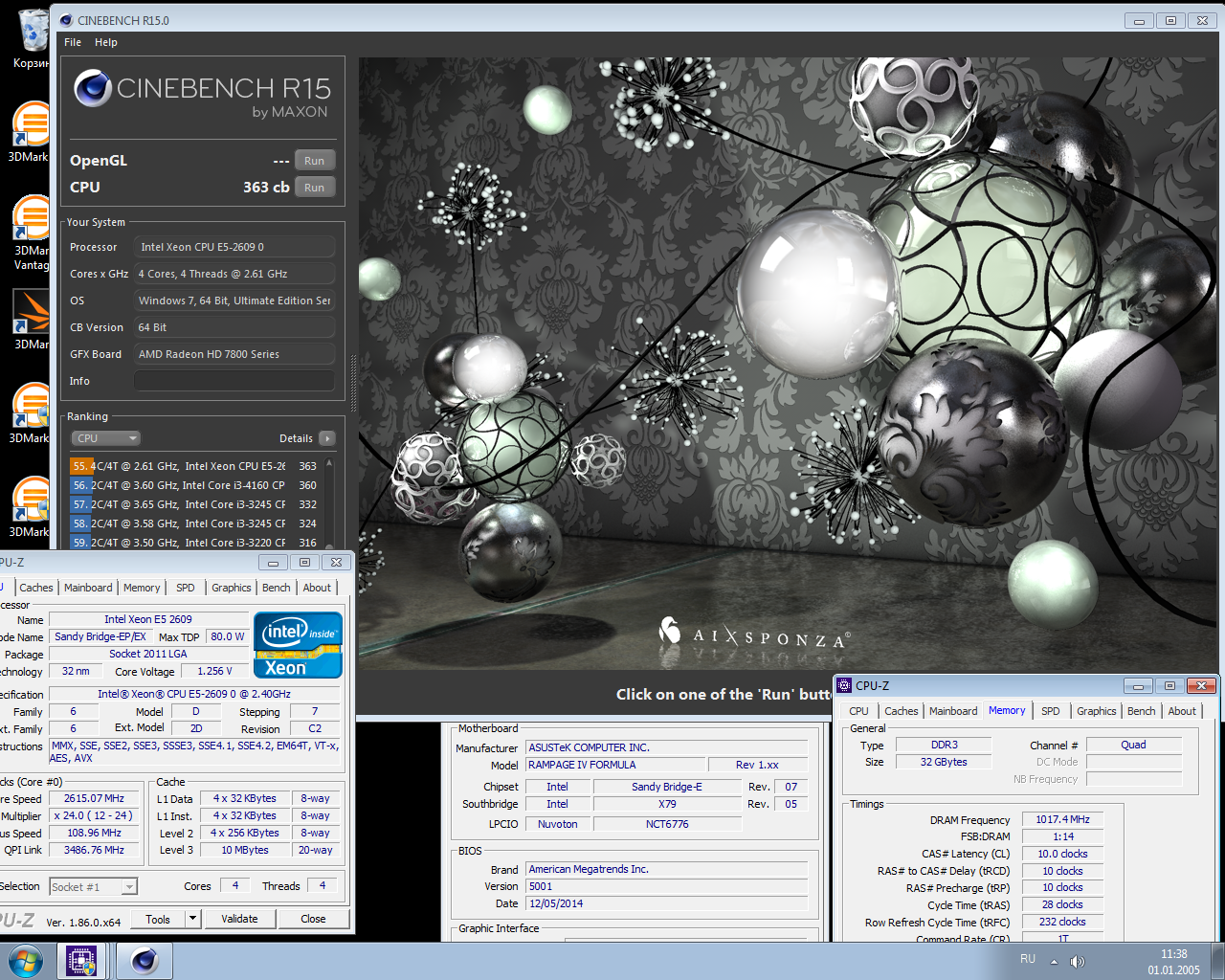
Task: Select ranking row 56 Core i3-4160
Action: [x=194, y=485]
